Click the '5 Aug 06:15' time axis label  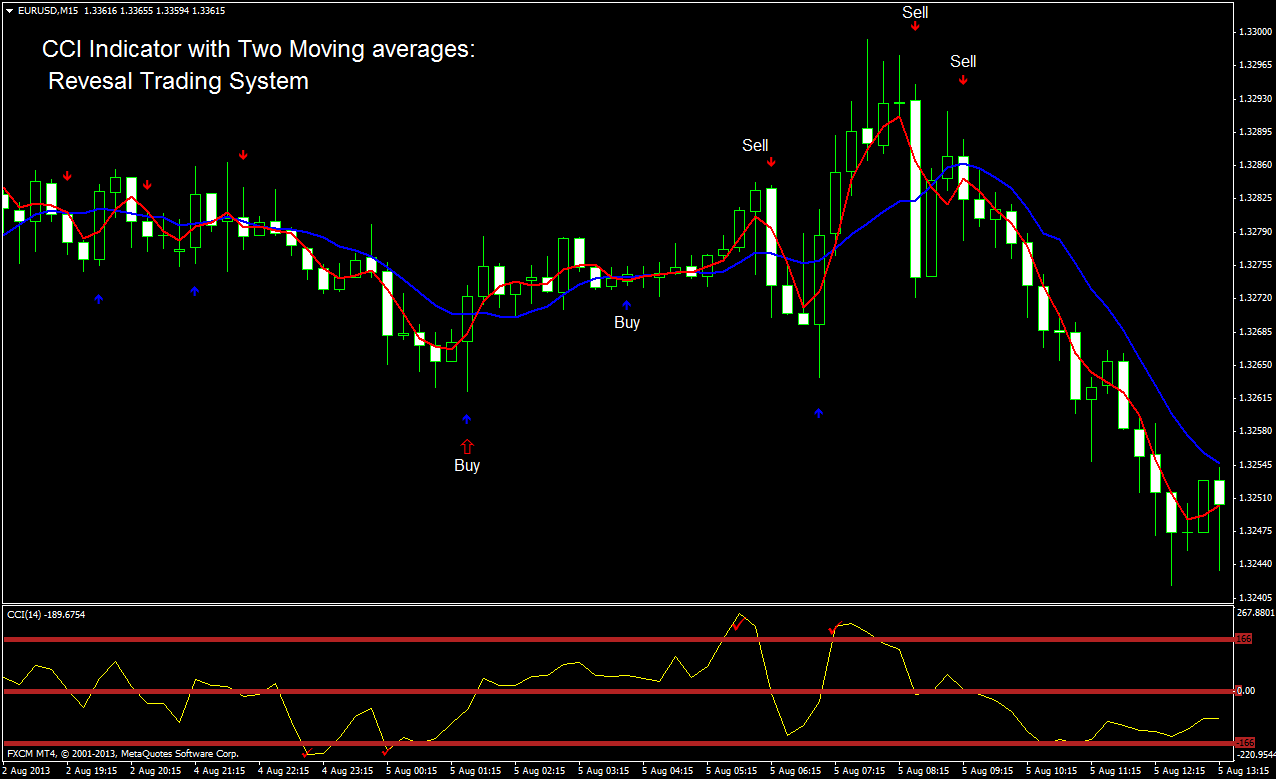pyautogui.click(x=797, y=772)
